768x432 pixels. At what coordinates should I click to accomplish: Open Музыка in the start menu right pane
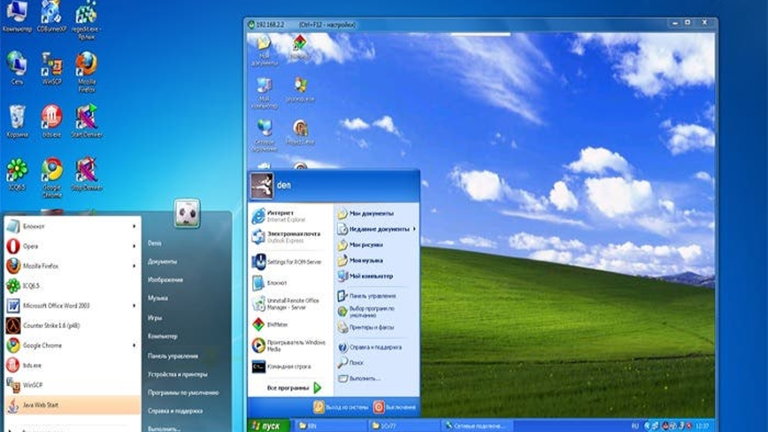point(158,298)
